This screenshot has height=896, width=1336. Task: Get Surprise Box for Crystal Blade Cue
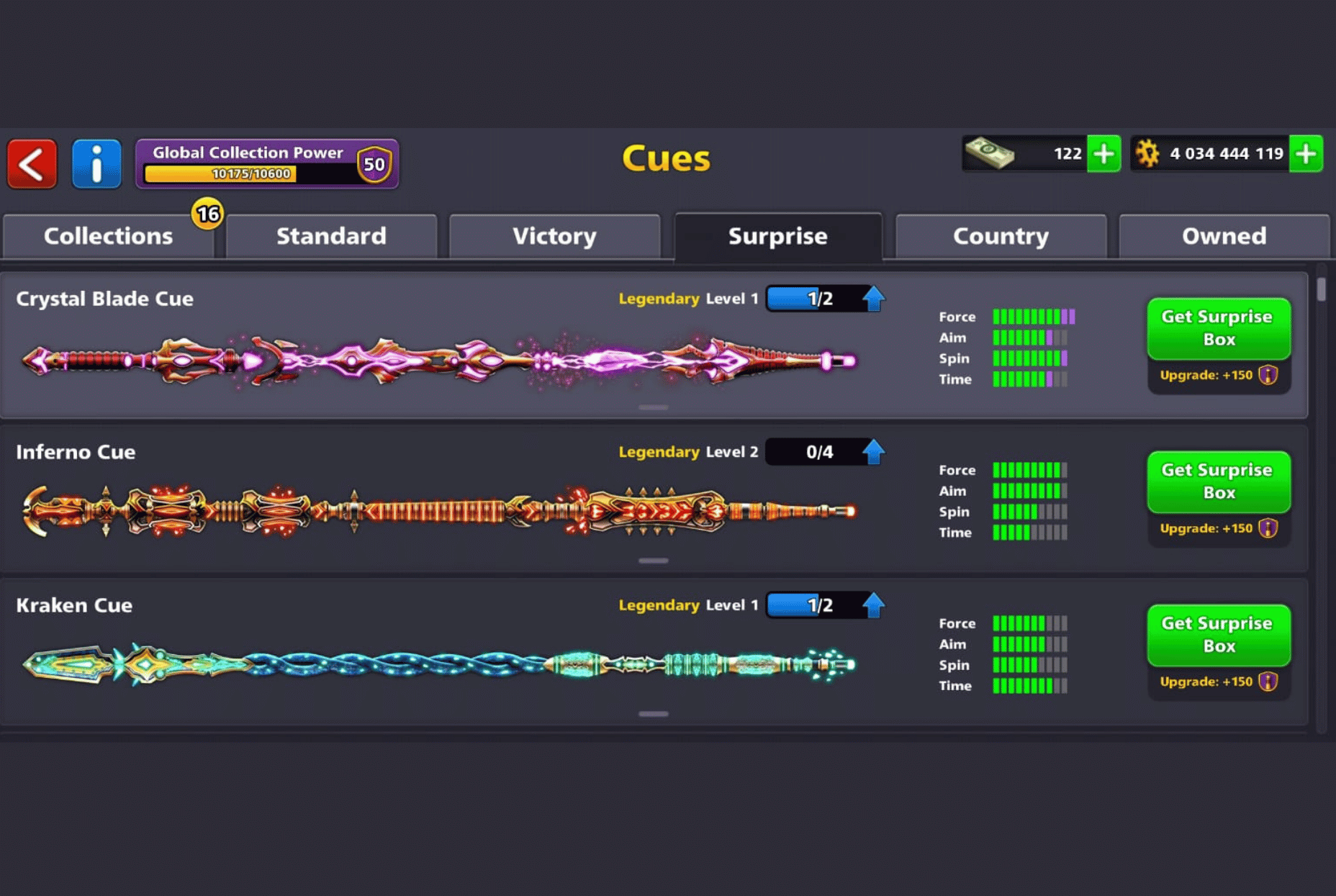(x=1219, y=328)
